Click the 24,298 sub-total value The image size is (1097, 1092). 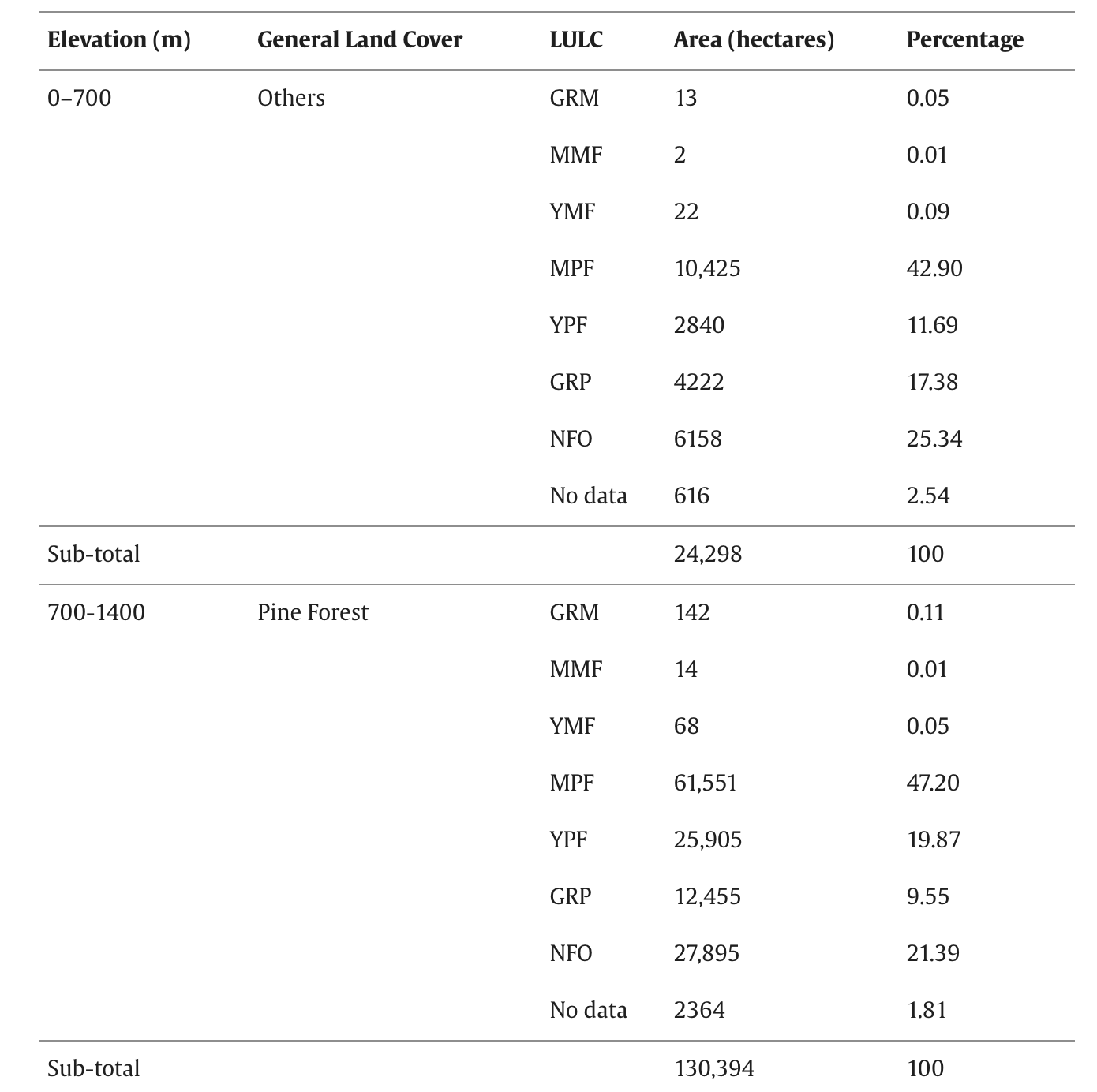tap(708, 555)
